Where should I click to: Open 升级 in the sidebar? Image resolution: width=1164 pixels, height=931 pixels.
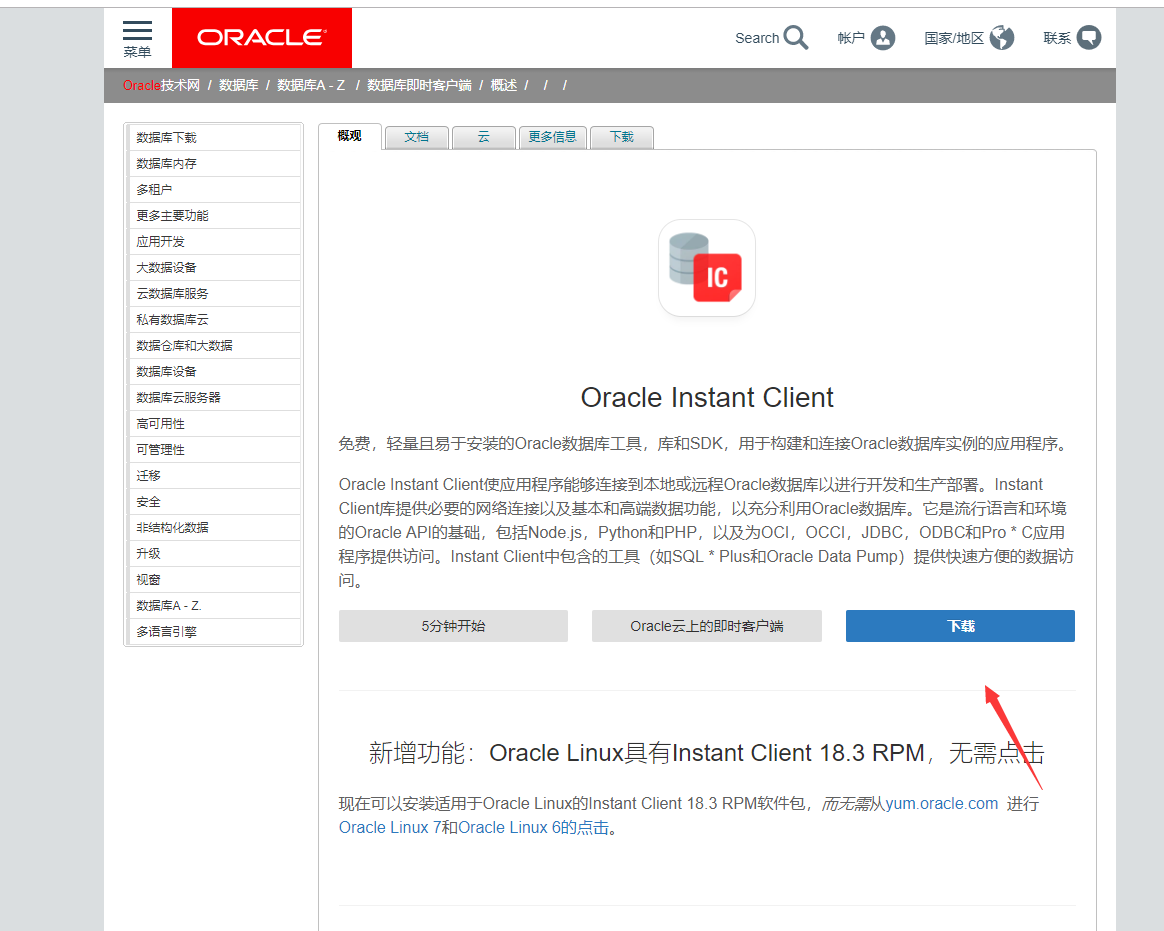click(214, 554)
